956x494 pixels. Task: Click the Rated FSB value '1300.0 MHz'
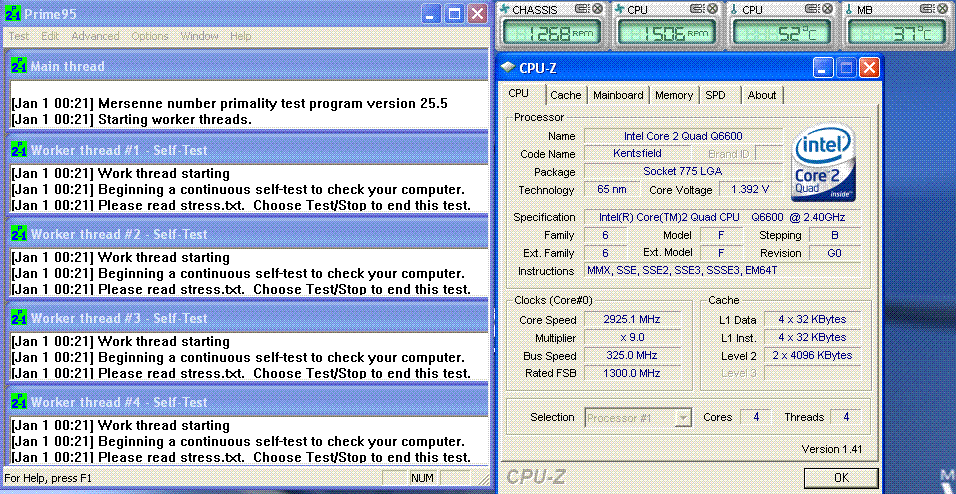632,373
